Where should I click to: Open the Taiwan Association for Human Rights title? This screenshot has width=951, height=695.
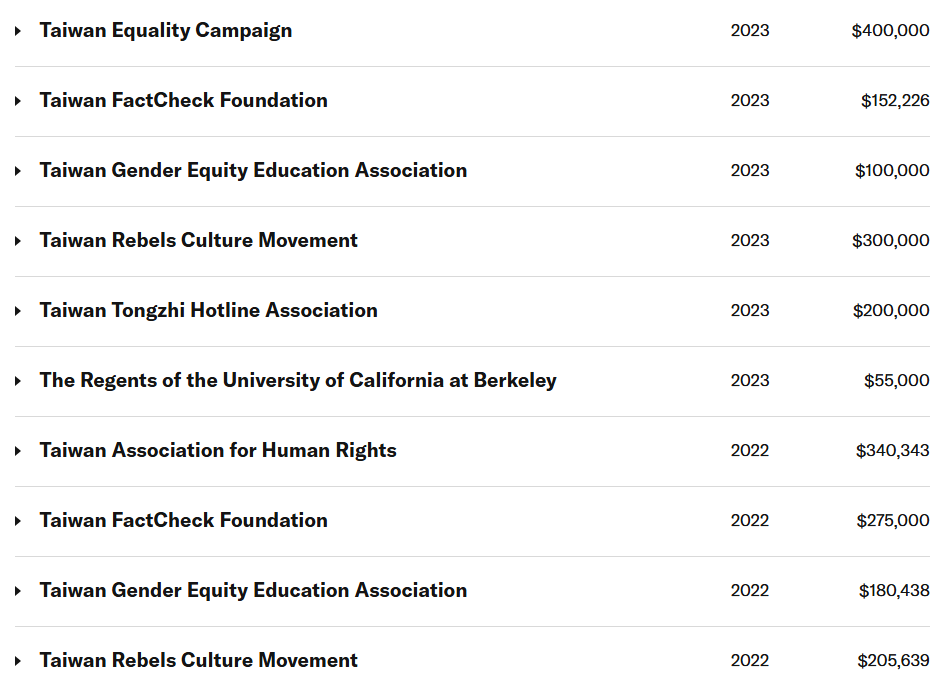pyautogui.click(x=218, y=450)
